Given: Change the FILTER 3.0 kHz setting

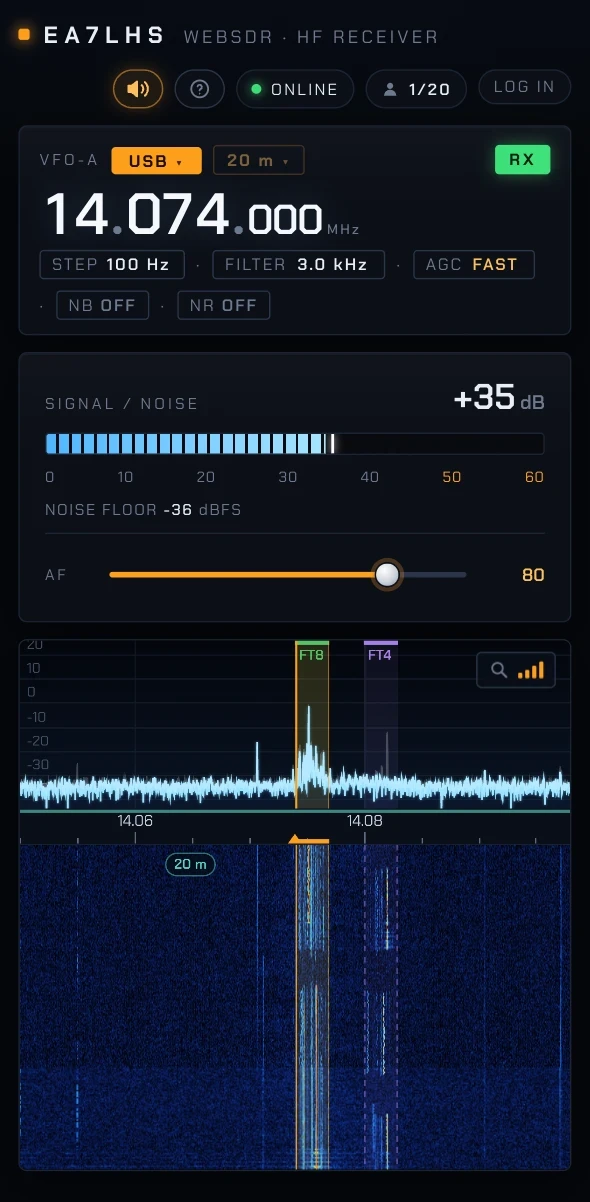Looking at the screenshot, I should coord(298,265).
